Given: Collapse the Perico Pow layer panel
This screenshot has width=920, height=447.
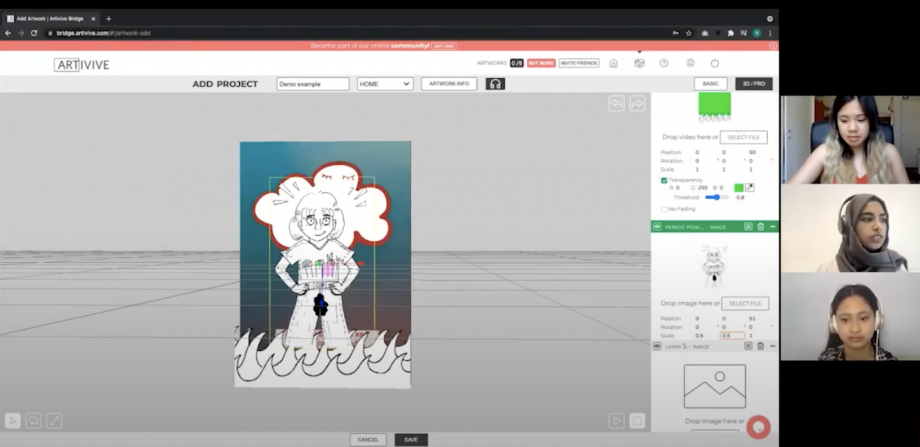Looking at the screenshot, I should click(773, 227).
